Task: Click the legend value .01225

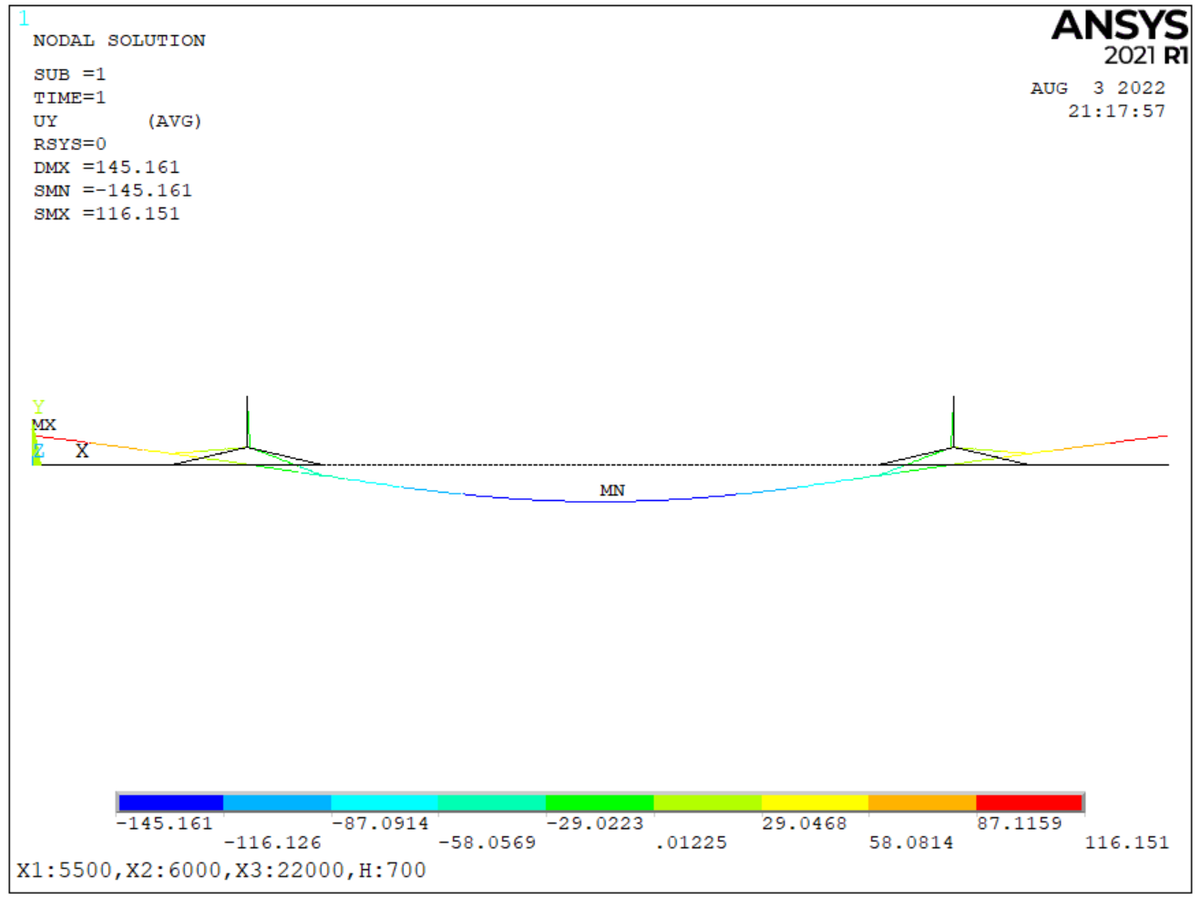Action: (690, 843)
